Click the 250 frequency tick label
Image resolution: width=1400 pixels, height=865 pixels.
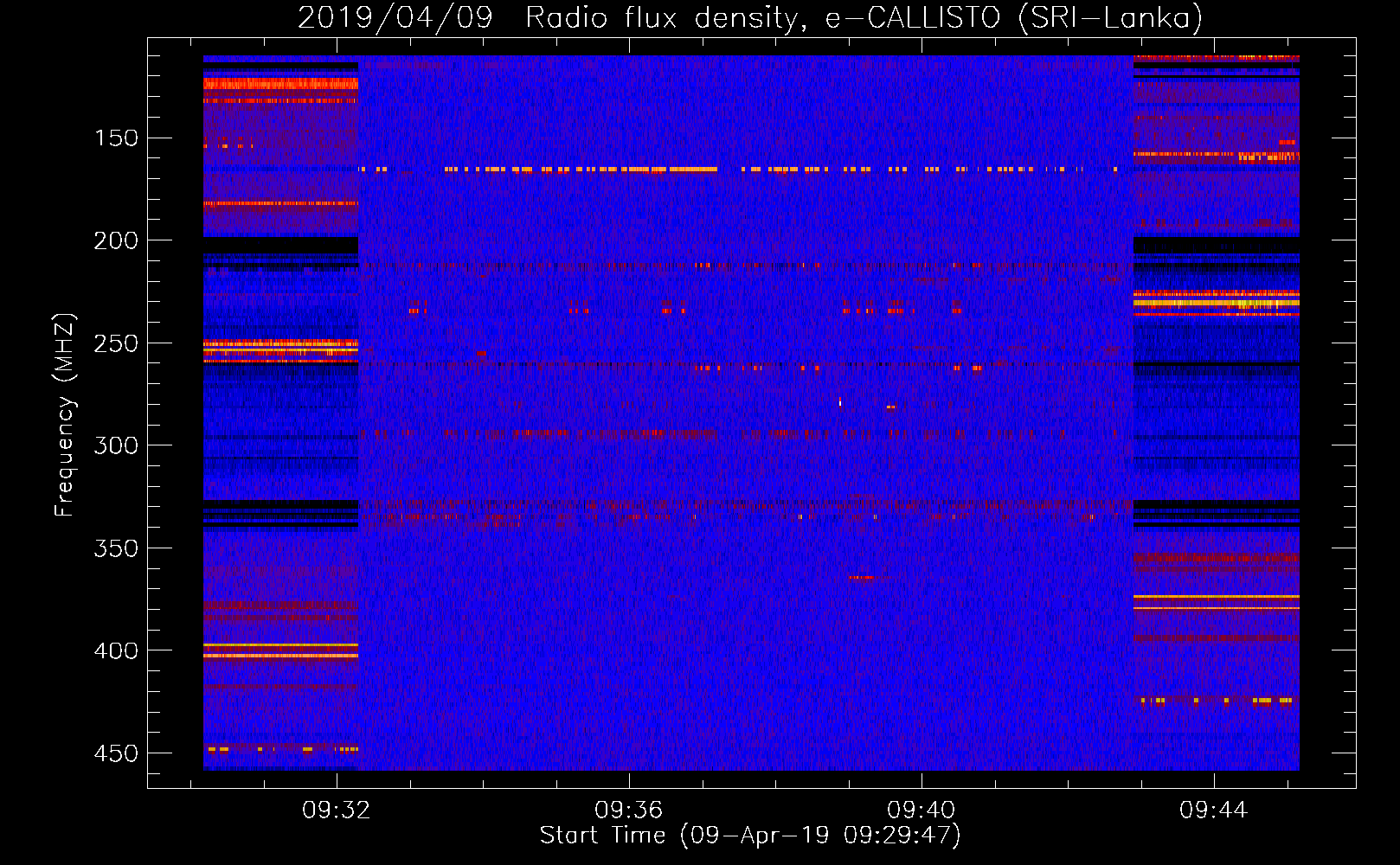116,343
